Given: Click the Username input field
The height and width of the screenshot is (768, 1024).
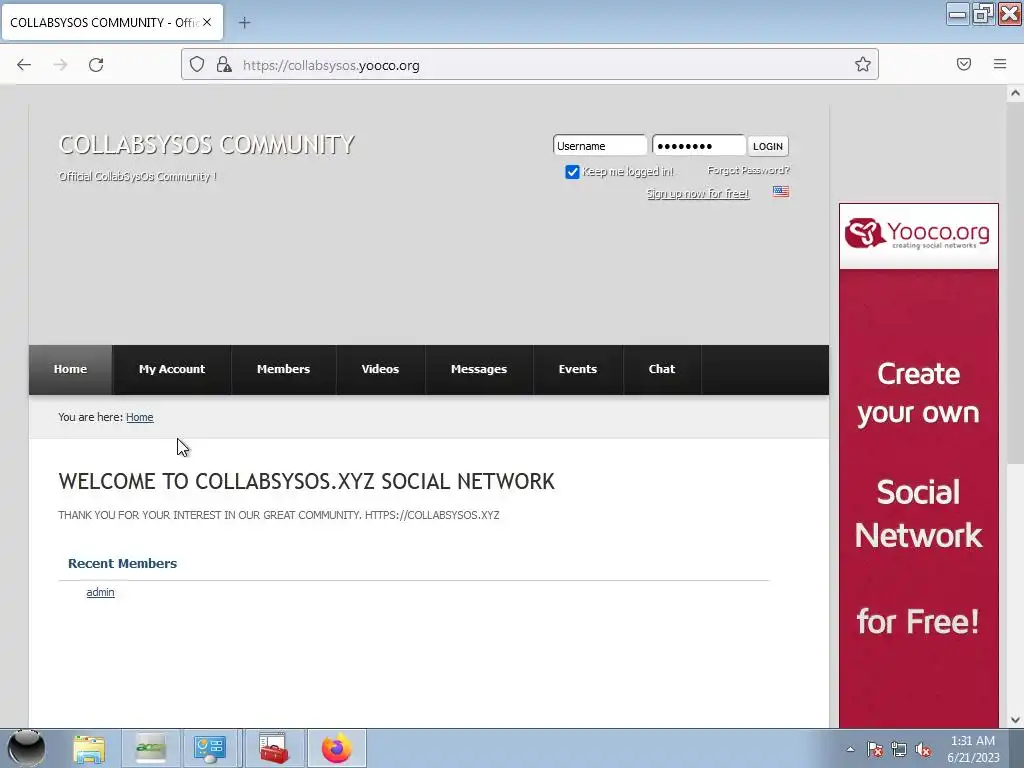Looking at the screenshot, I should [x=600, y=146].
